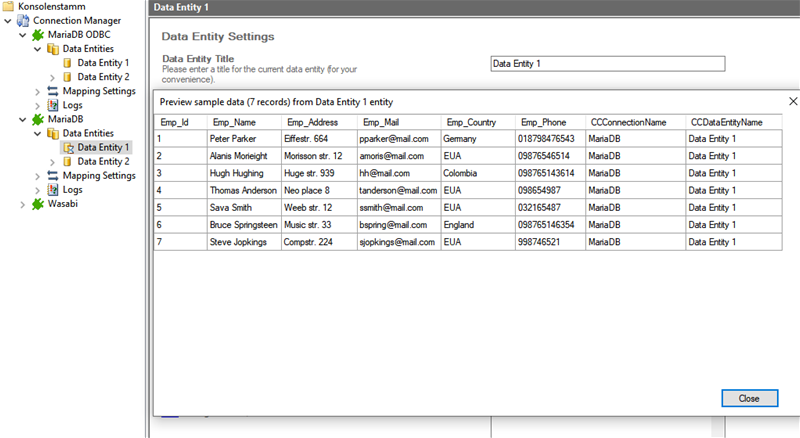Click the Emp_Country column header

(x=477, y=122)
